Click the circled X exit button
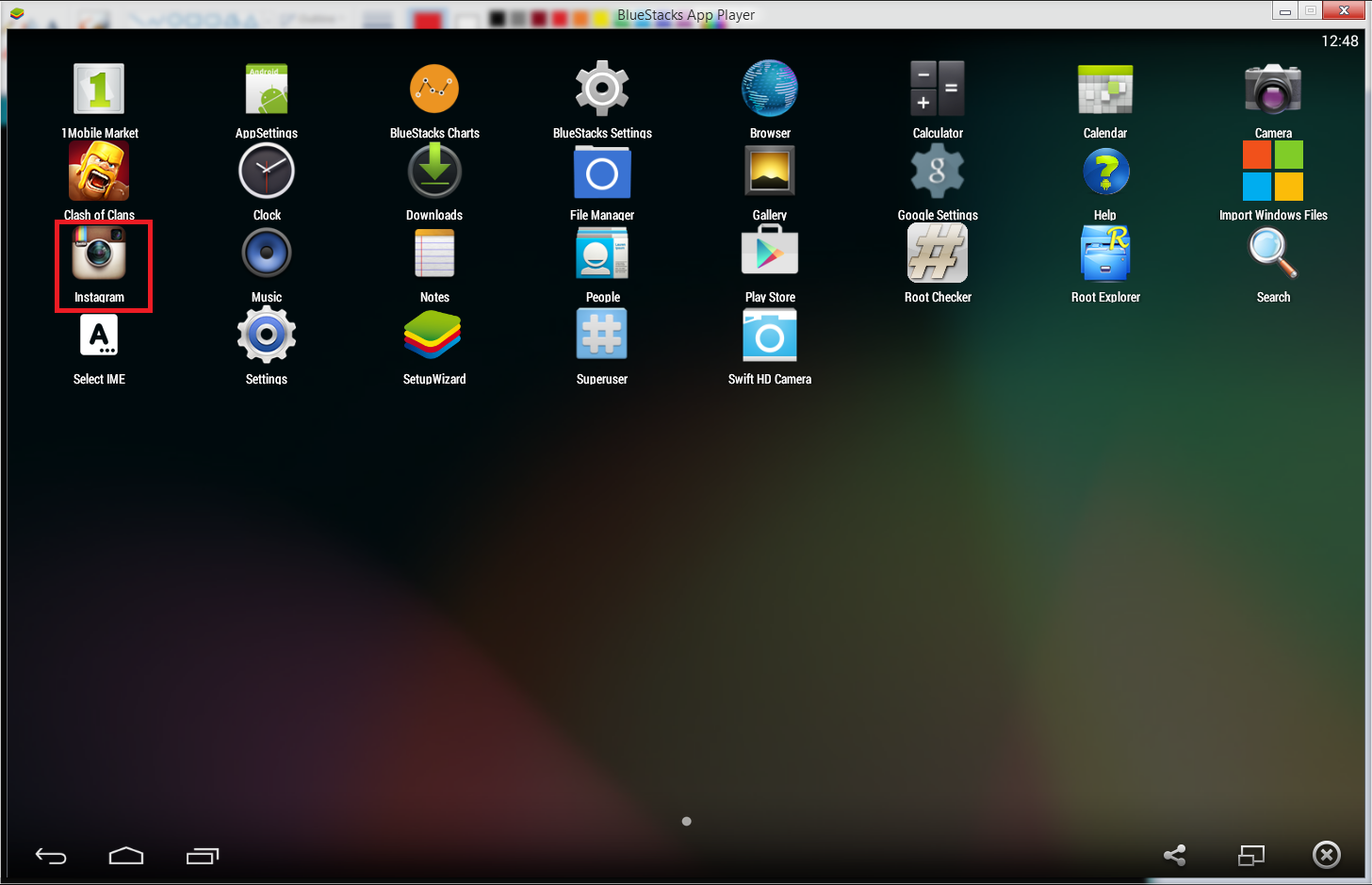 1327,855
